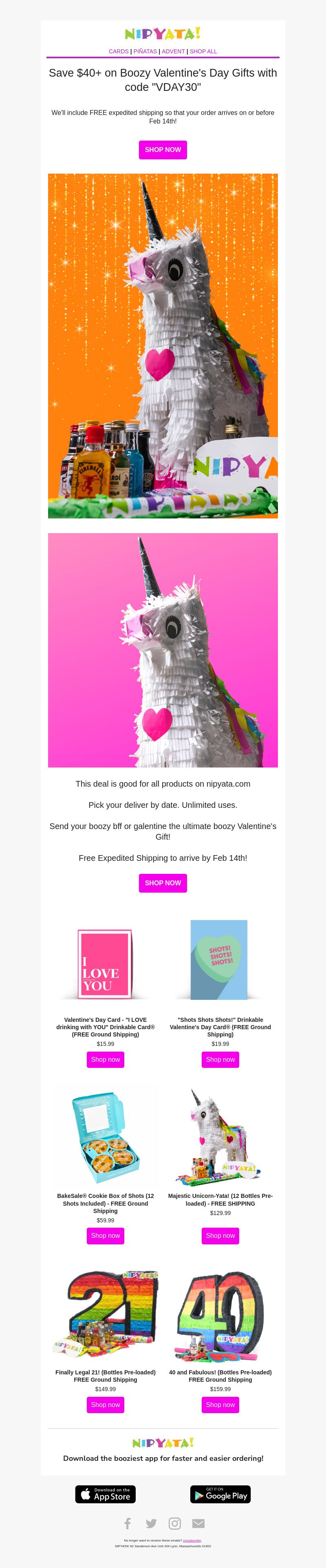The image size is (326, 1568).
Task: Select the SHOP ALL menu link
Action: pyautogui.click(x=203, y=52)
